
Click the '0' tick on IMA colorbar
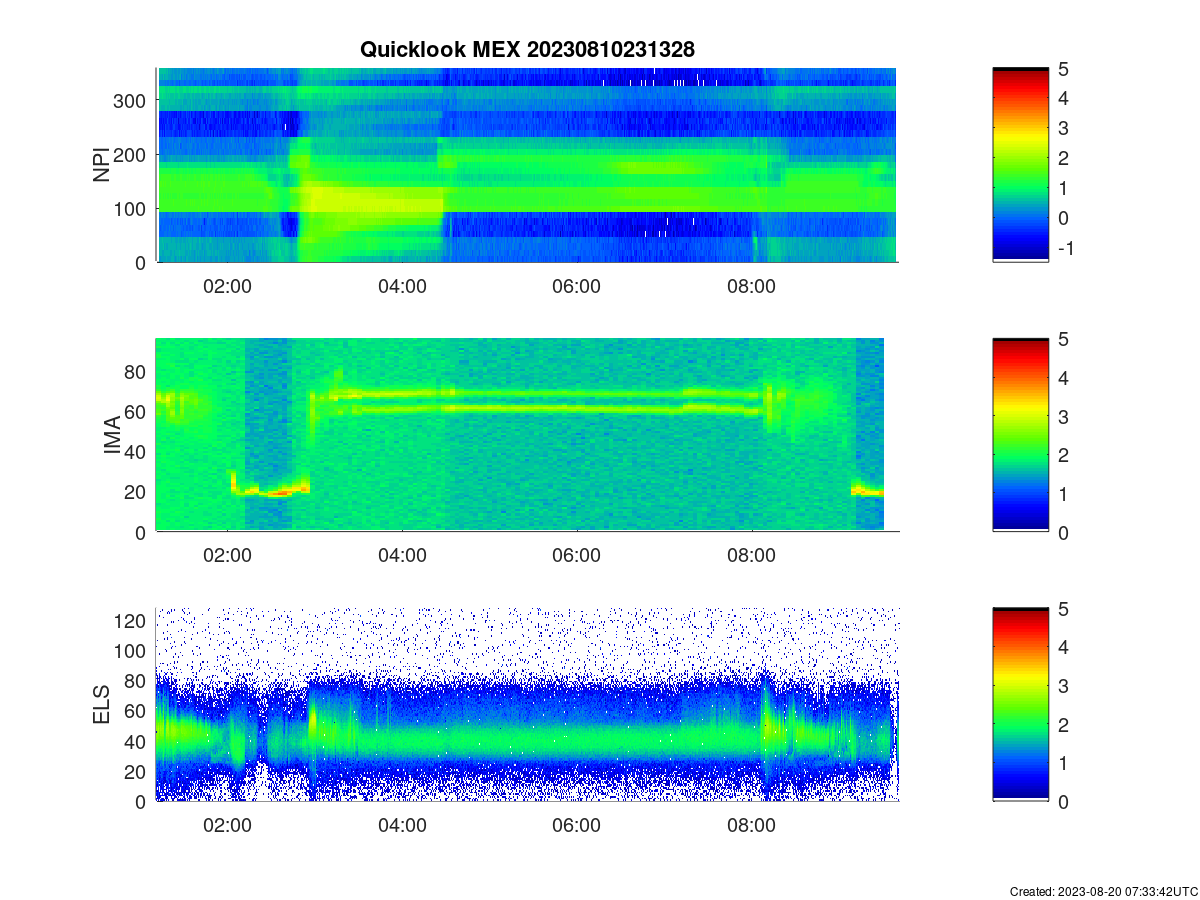(x=1063, y=532)
